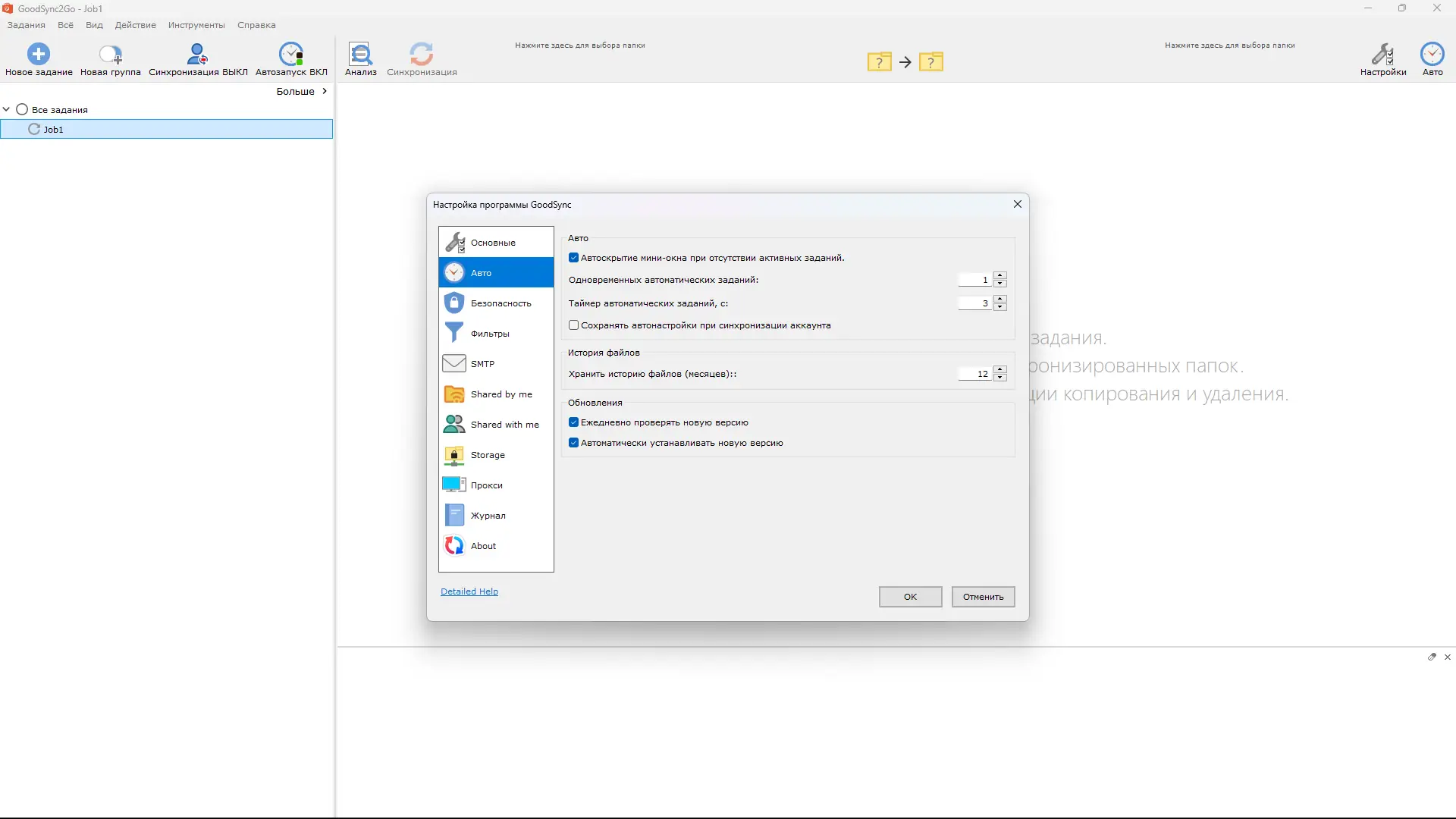Enable saving auto settings on account sync
The width and height of the screenshot is (1456, 819).
coord(574,325)
